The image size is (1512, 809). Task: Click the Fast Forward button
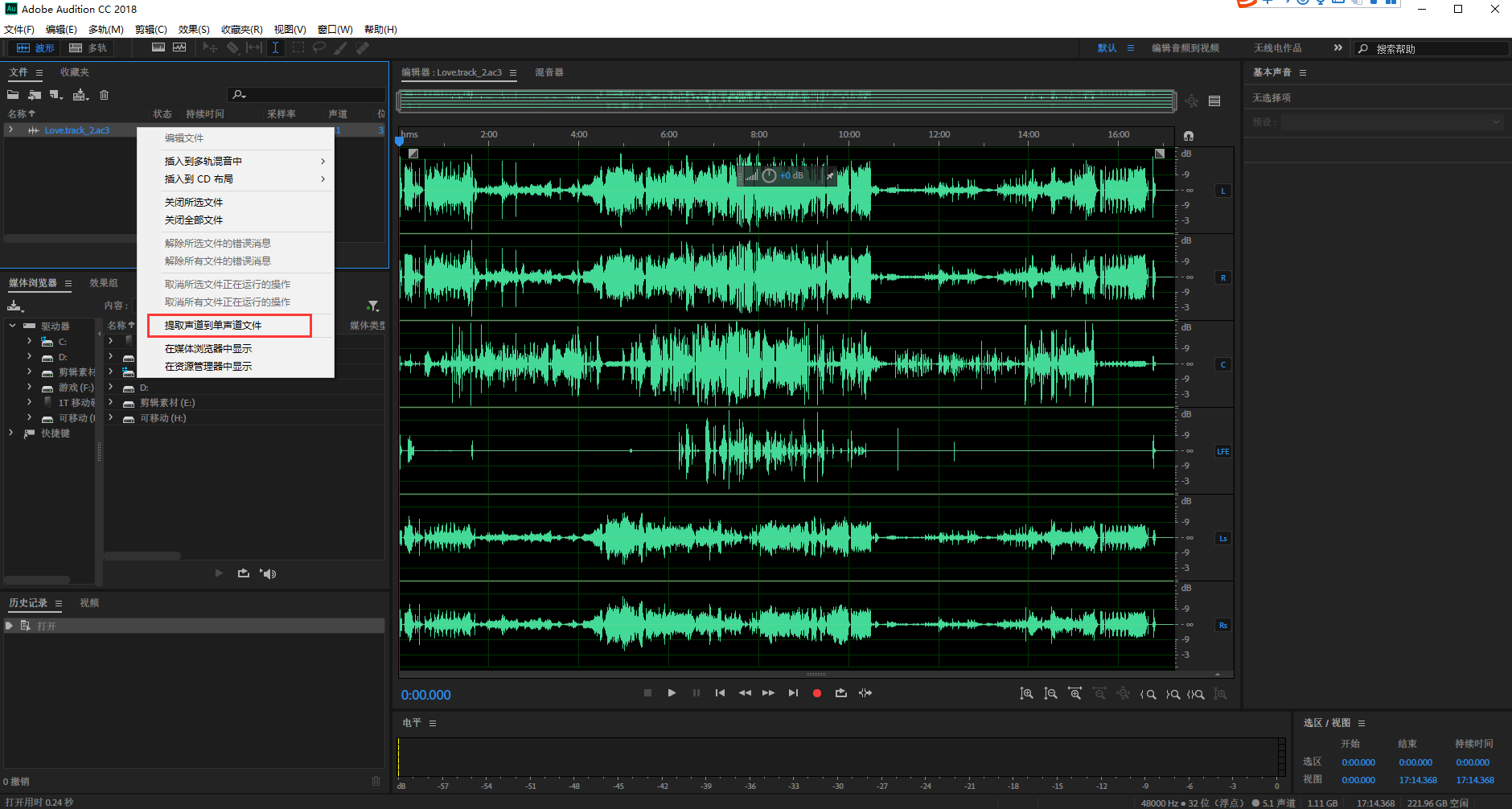click(768, 693)
